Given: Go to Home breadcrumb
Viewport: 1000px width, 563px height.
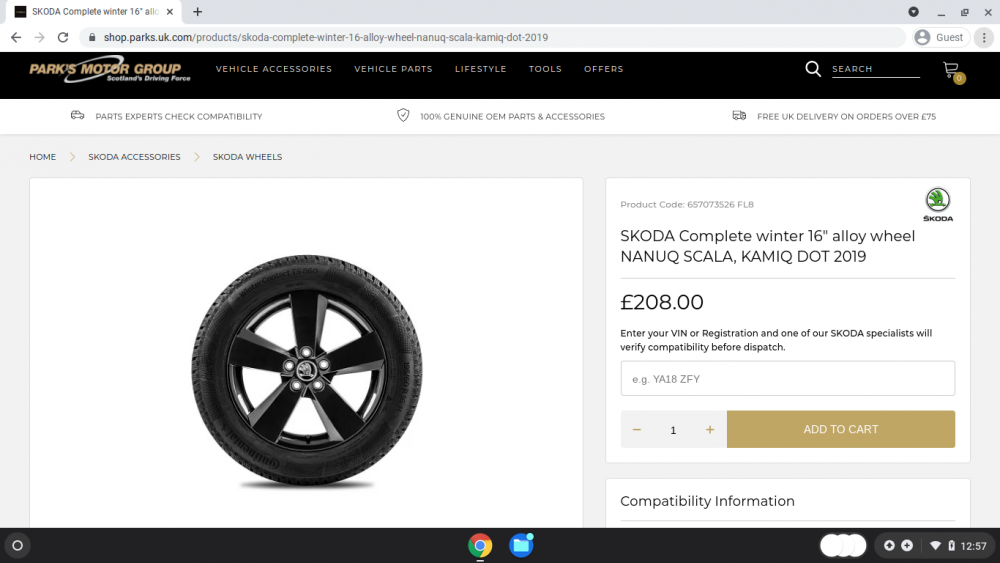Looking at the screenshot, I should [43, 157].
